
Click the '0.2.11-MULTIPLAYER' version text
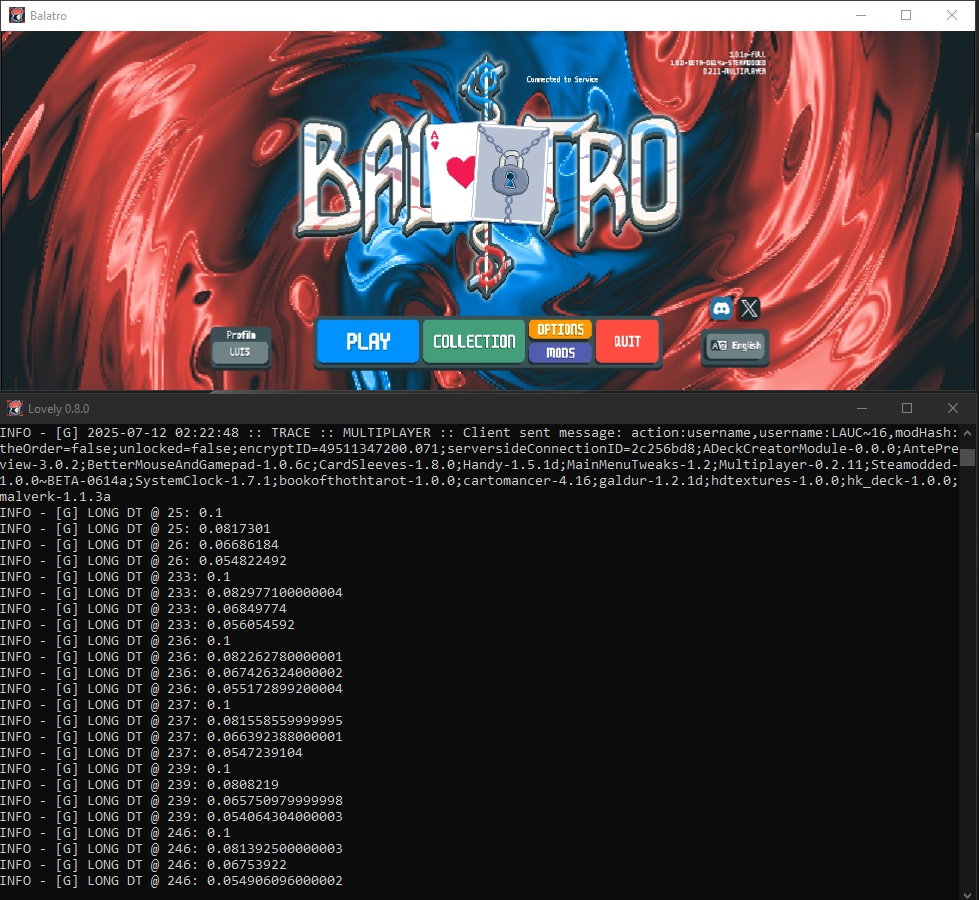tap(734, 71)
